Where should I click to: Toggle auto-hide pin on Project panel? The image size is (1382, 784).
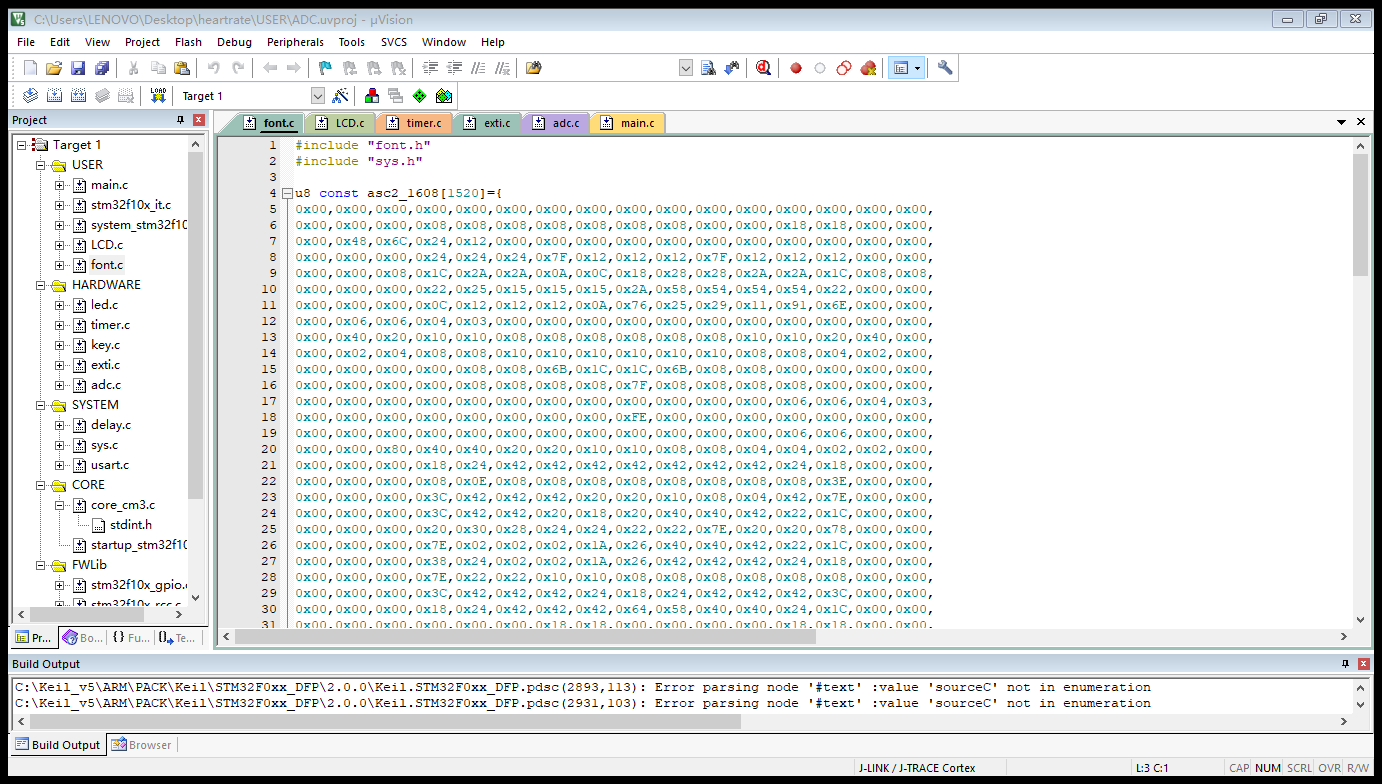tap(180, 120)
